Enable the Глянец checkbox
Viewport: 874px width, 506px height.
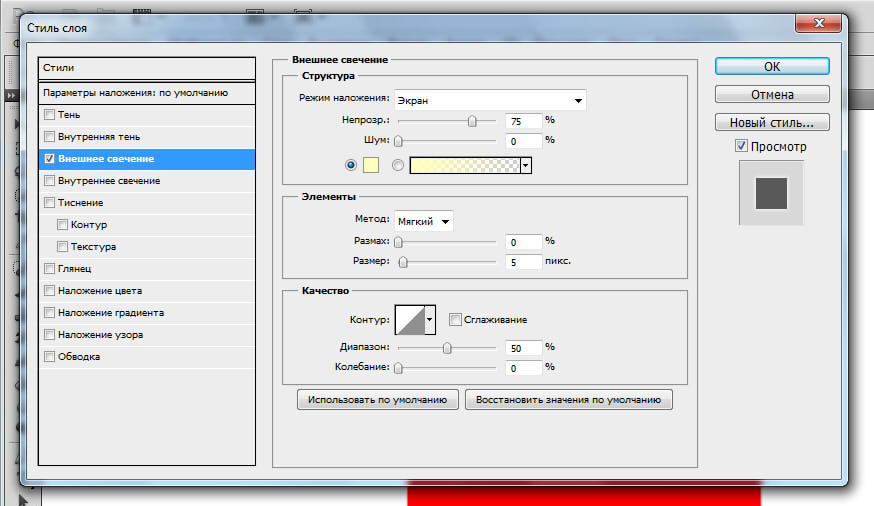tap(50, 269)
